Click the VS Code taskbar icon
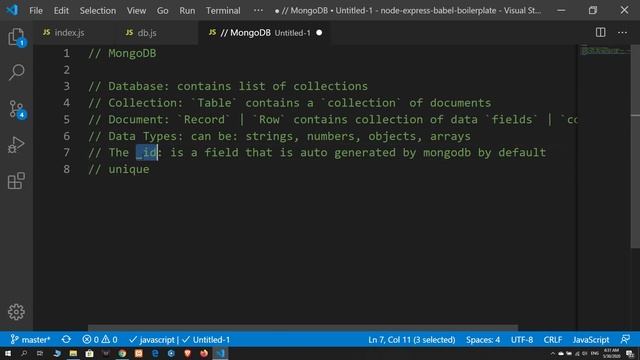The width and height of the screenshot is (640, 360). pyautogui.click(x=220, y=353)
